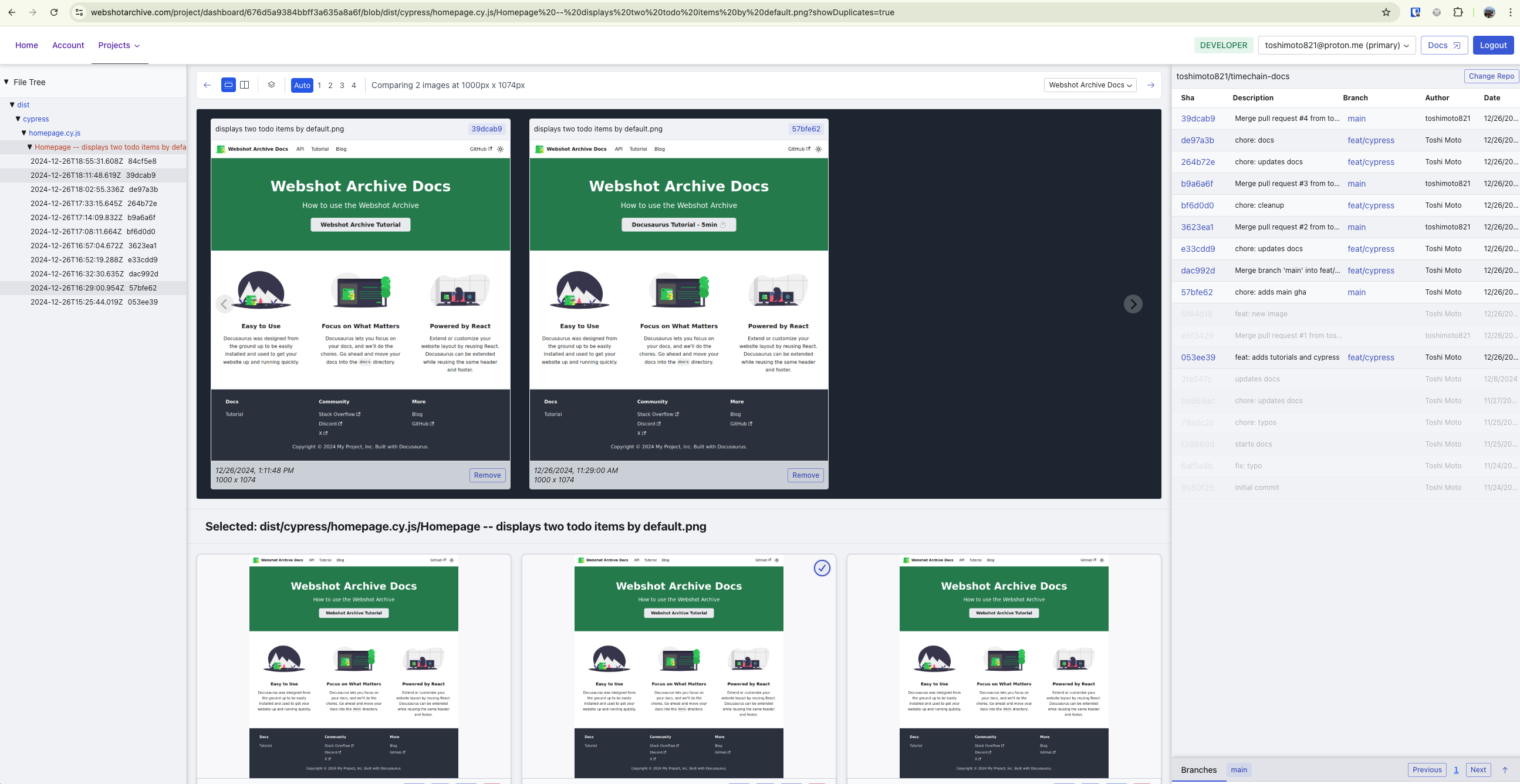Open the browser extensions puzzle icon
Viewport: 1520px width, 784px height.
click(x=1457, y=12)
